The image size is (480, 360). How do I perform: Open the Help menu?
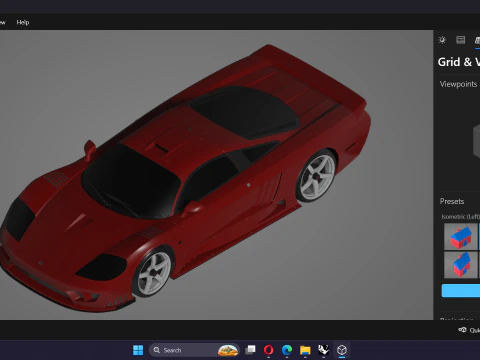[x=23, y=22]
